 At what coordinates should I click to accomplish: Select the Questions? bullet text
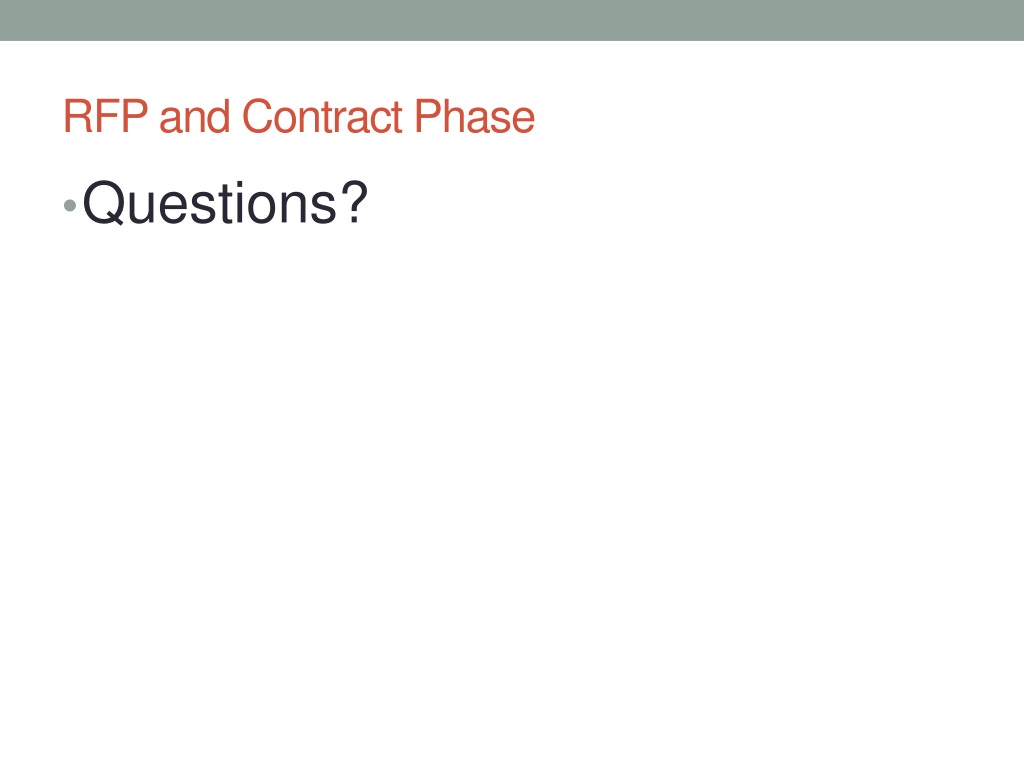click(x=225, y=203)
